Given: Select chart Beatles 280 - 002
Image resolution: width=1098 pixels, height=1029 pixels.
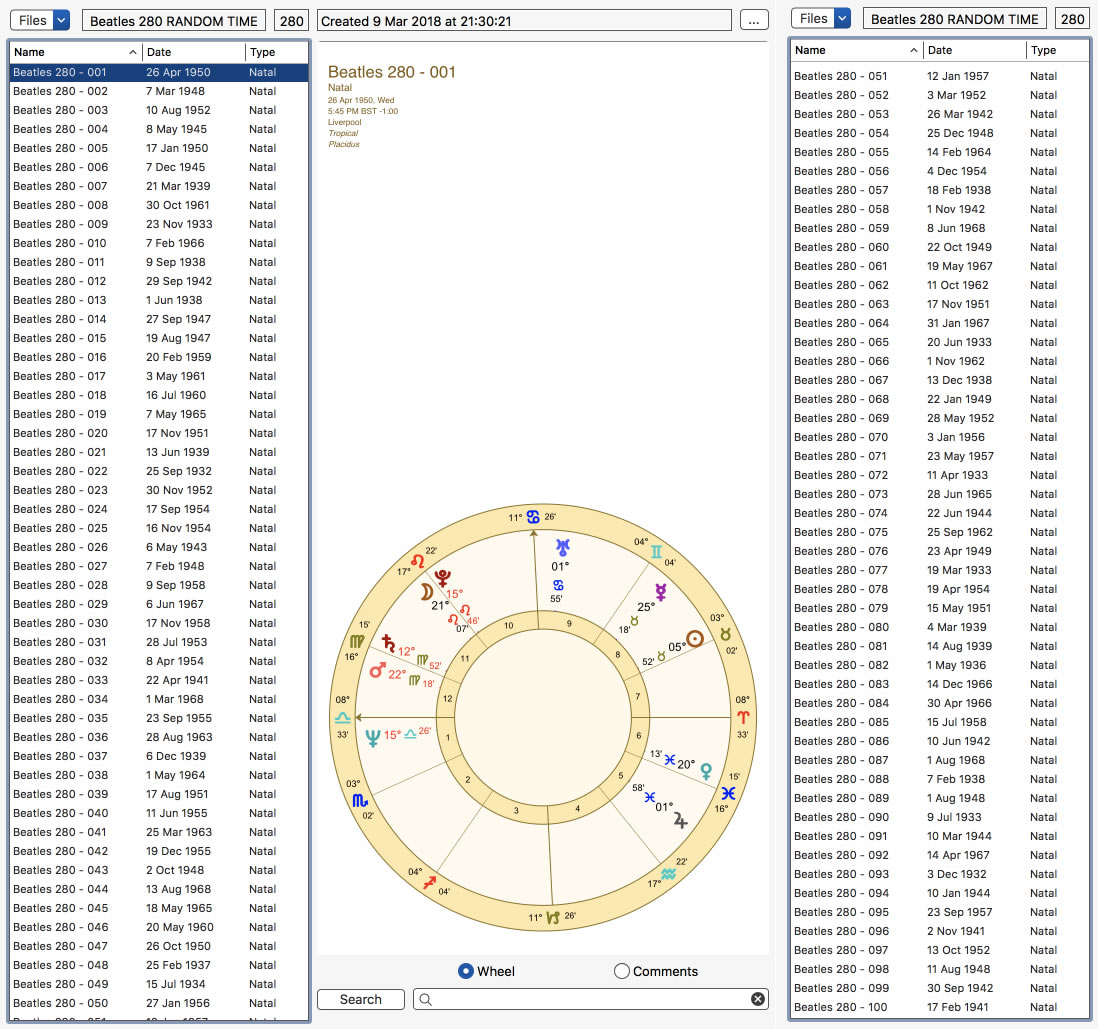Looking at the screenshot, I should (x=159, y=91).
